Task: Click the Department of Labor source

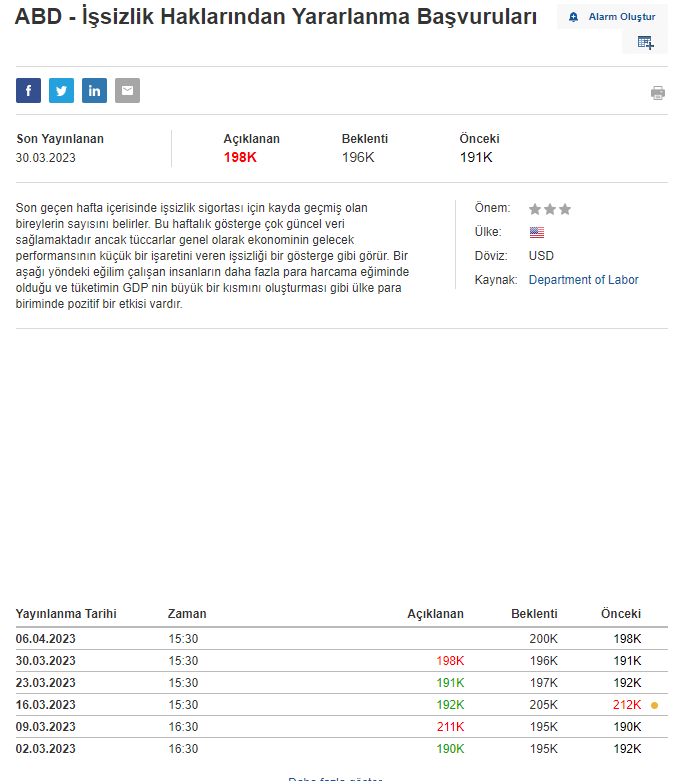Action: (583, 280)
